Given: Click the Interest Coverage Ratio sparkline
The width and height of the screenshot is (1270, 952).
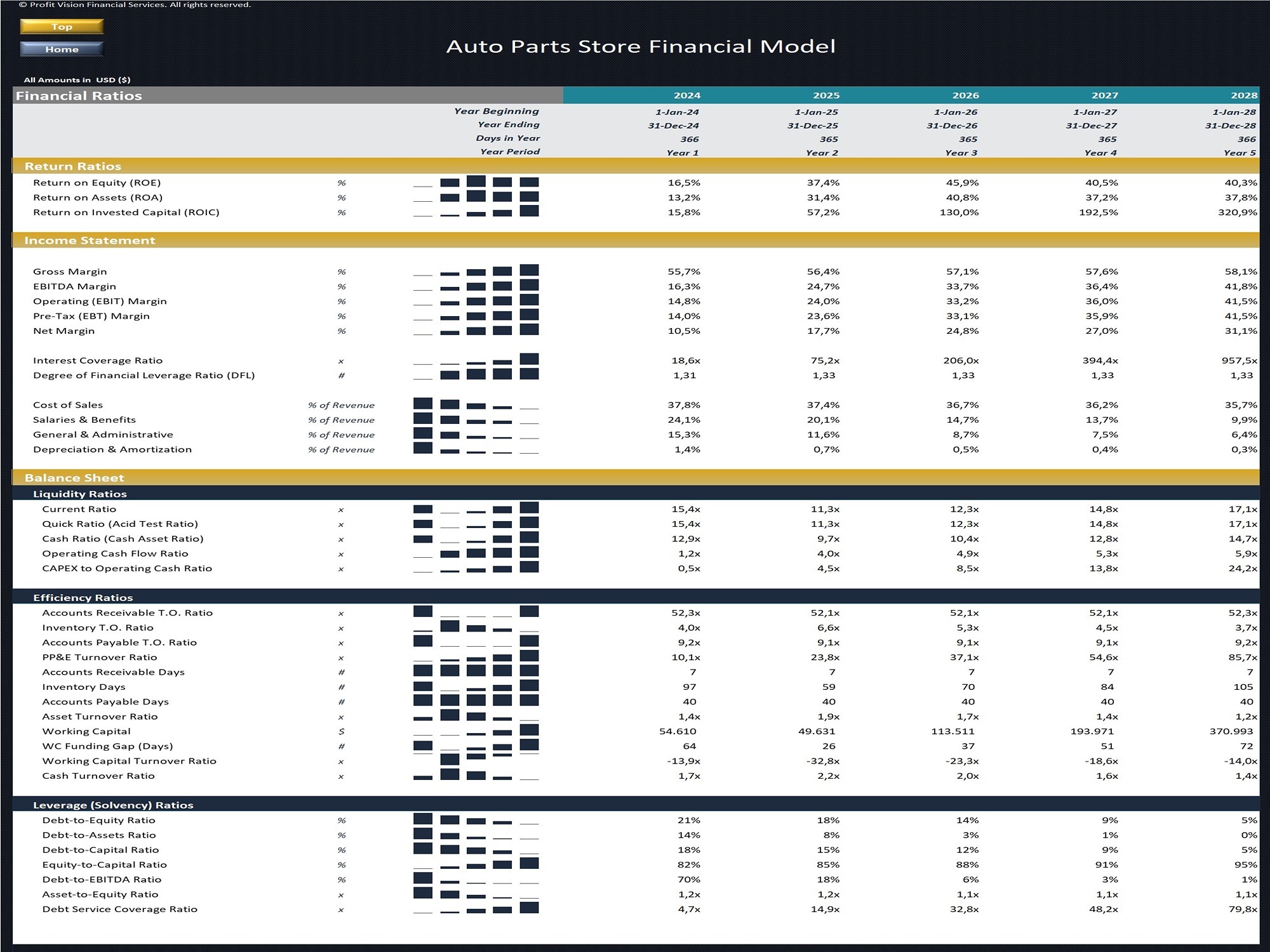Looking at the screenshot, I should click(x=476, y=359).
